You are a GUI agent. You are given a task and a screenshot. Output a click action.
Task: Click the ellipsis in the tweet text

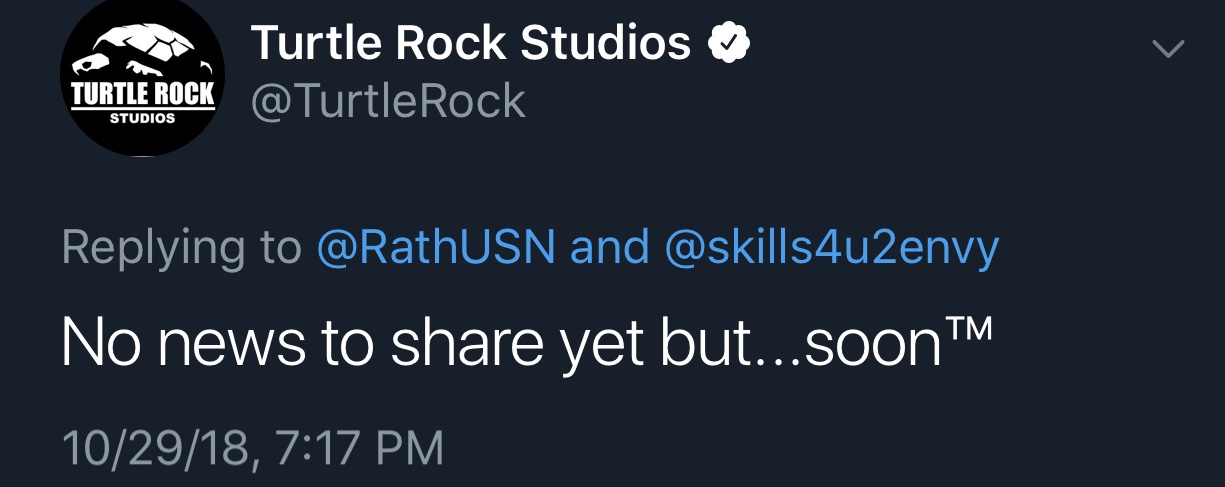coord(776,355)
